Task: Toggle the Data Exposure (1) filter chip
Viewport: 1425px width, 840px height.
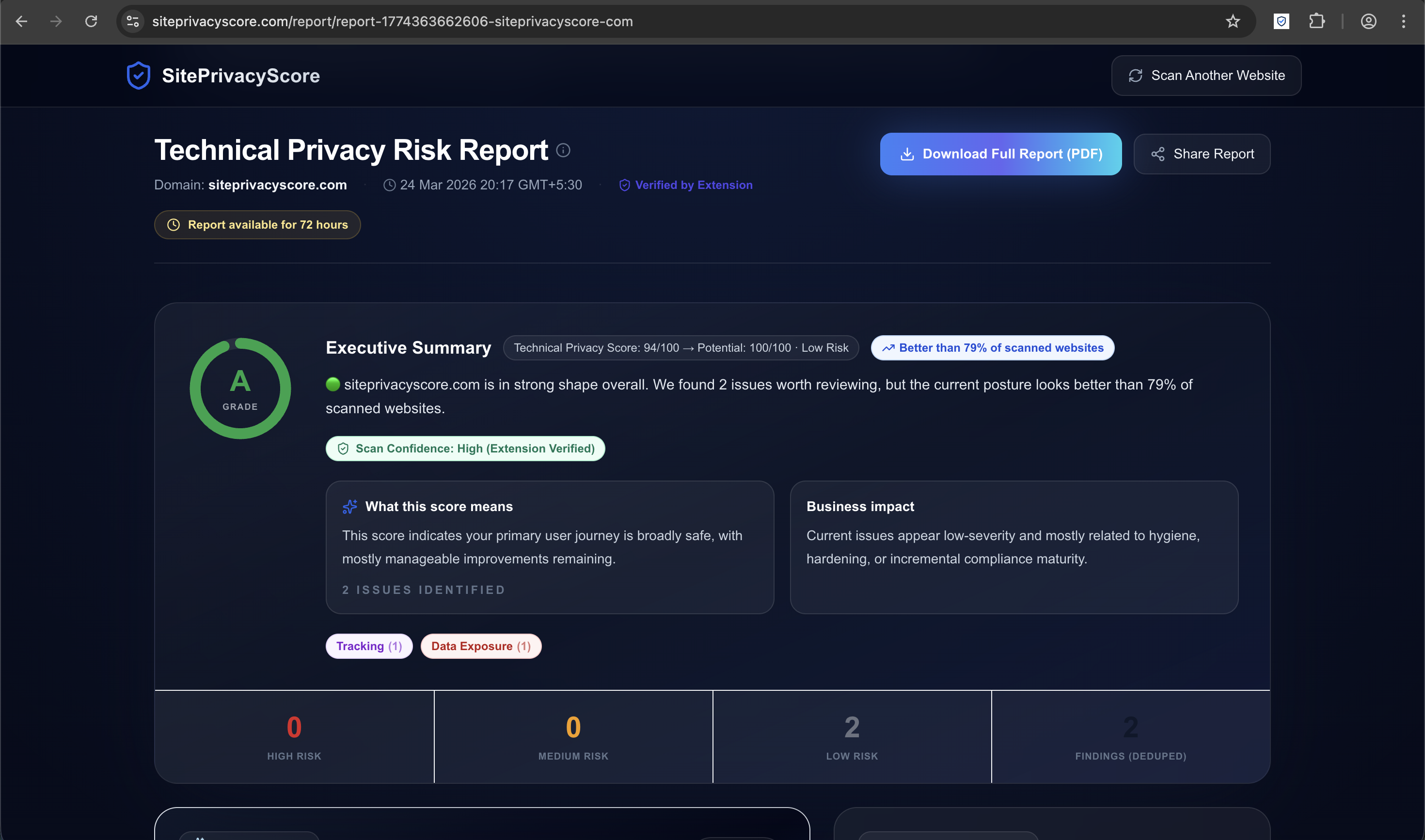Action: pos(480,646)
